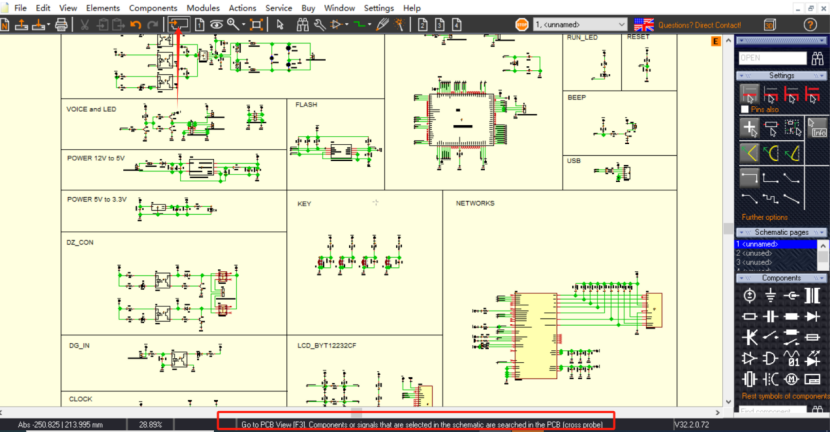Open dropdown arrow next to zoom tool
The height and width of the screenshot is (432, 830).
coord(243,24)
